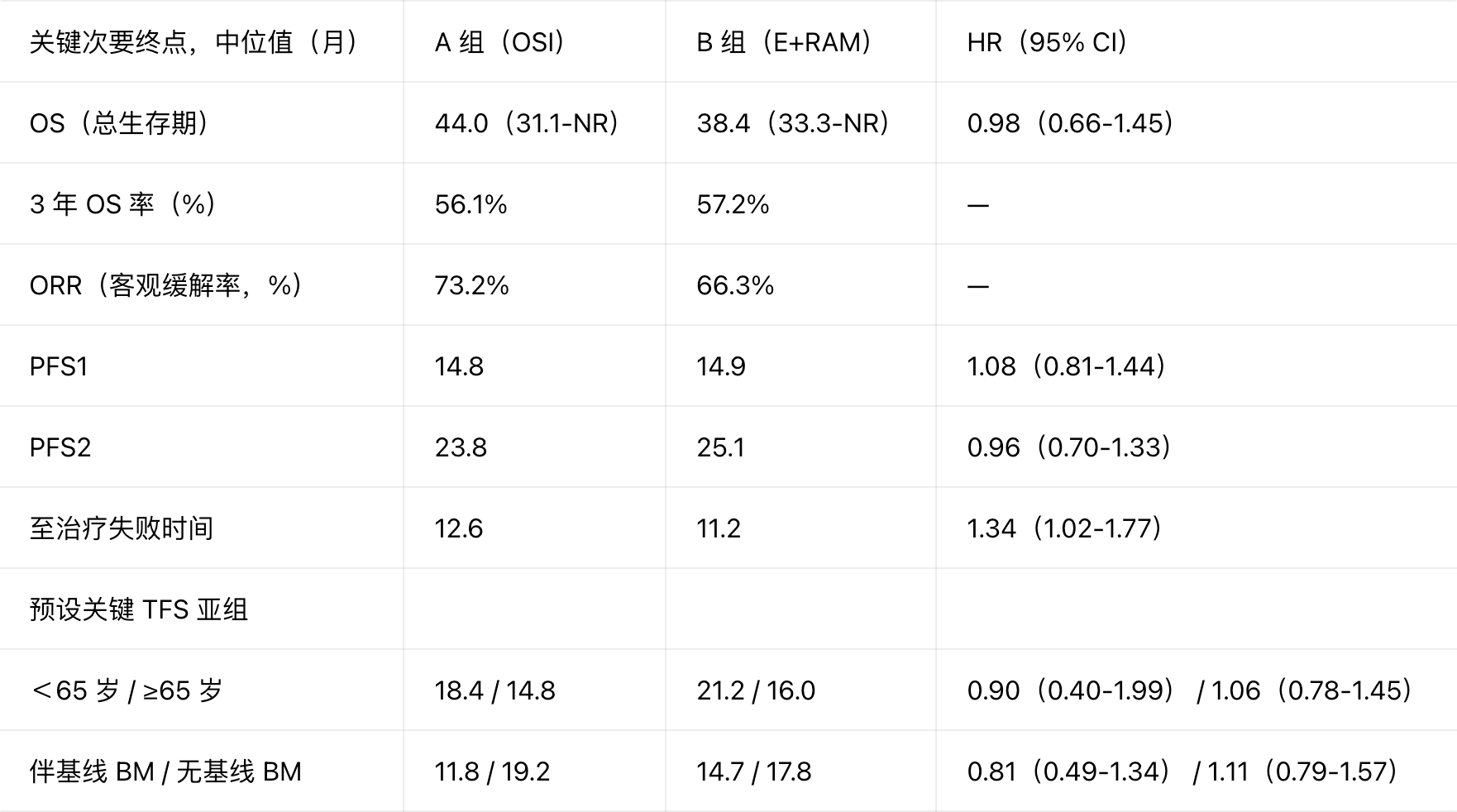Select the PFS2 row label

pyautogui.click(x=60, y=447)
